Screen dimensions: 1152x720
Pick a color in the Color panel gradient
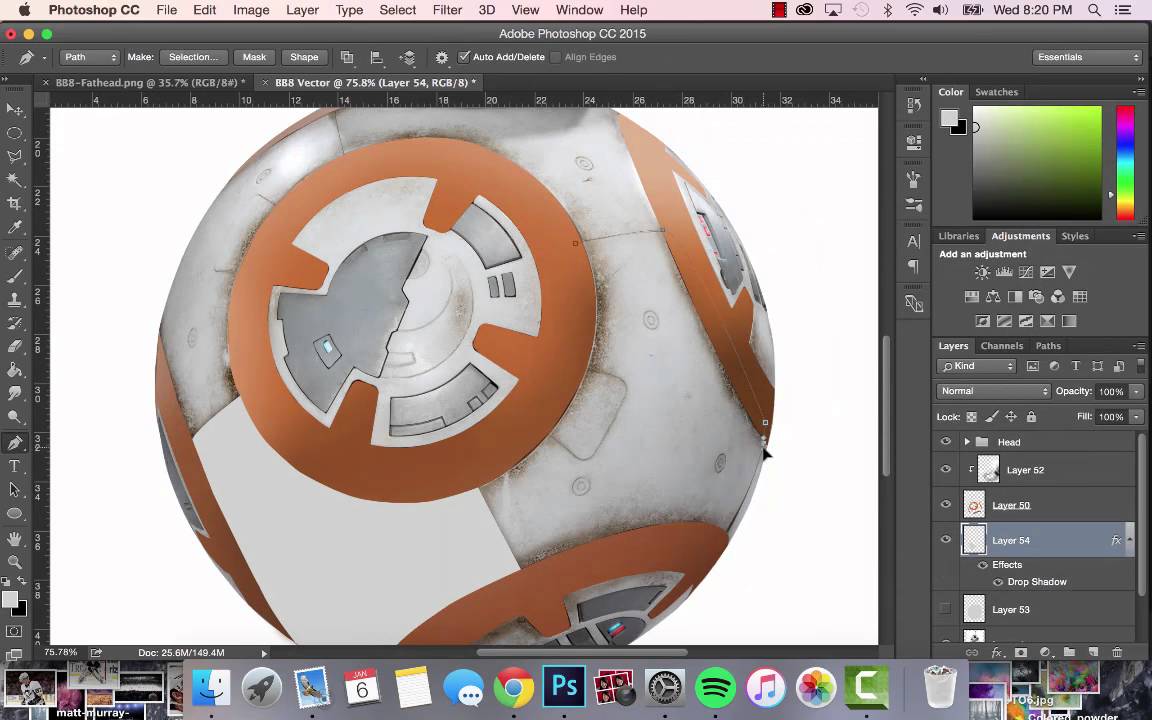[x=1035, y=160]
